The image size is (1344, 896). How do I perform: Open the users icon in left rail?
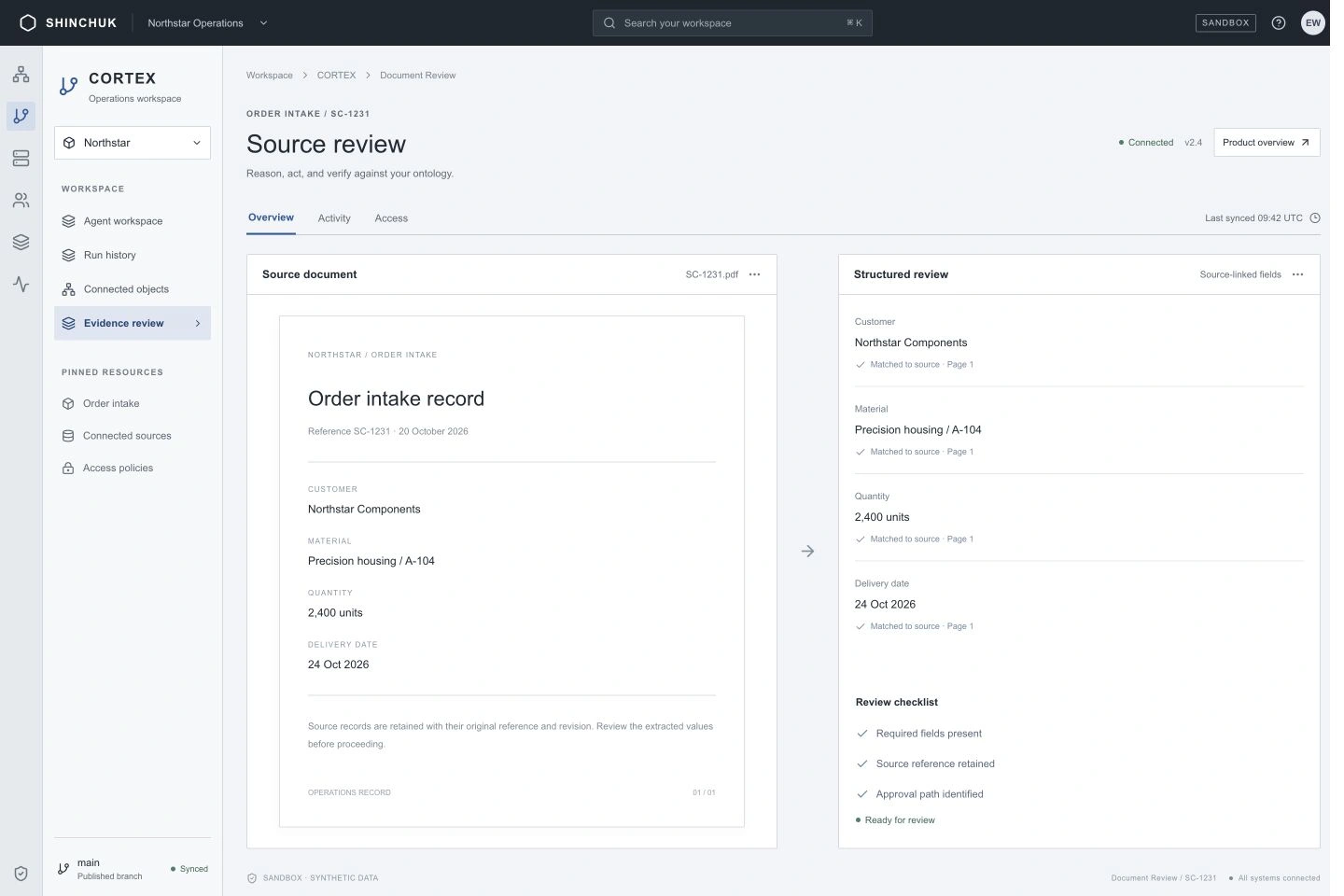[x=21, y=201]
